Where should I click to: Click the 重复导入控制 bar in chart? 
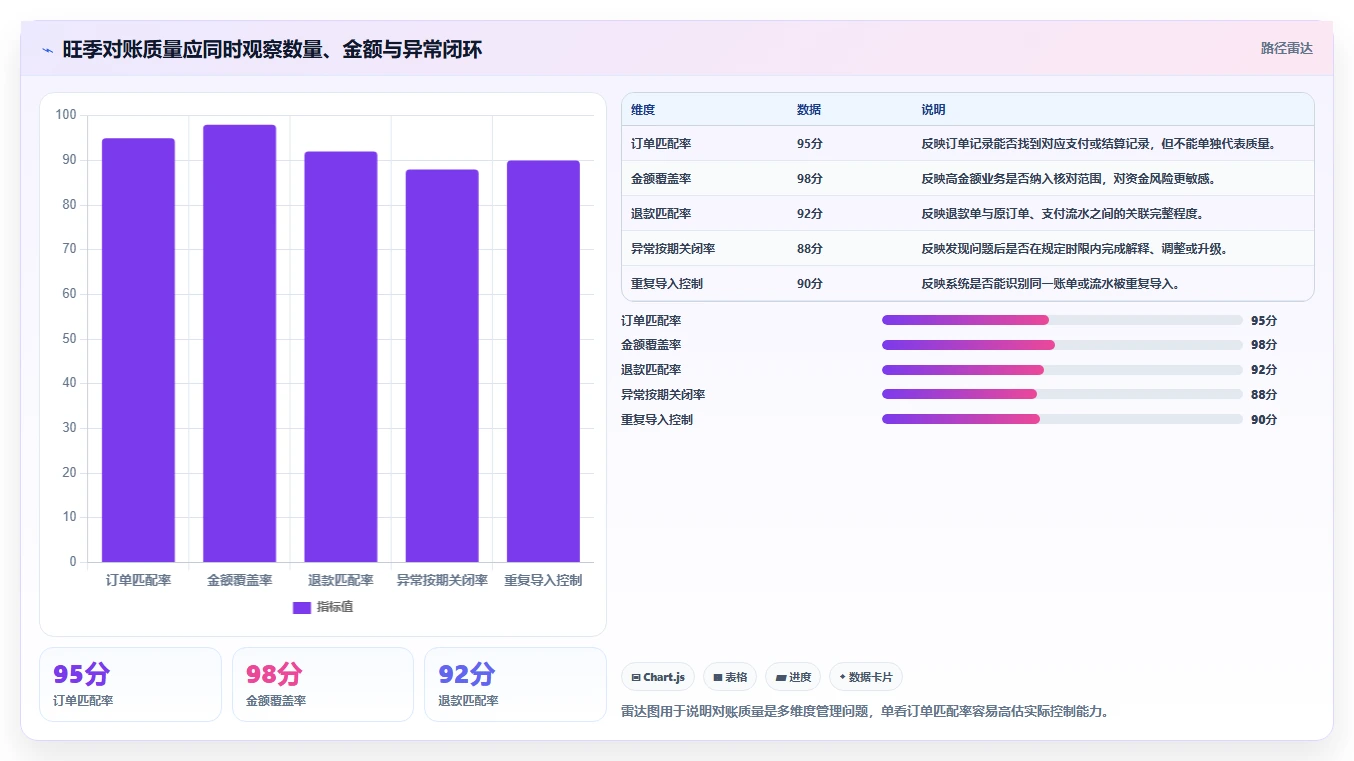pyautogui.click(x=543, y=361)
